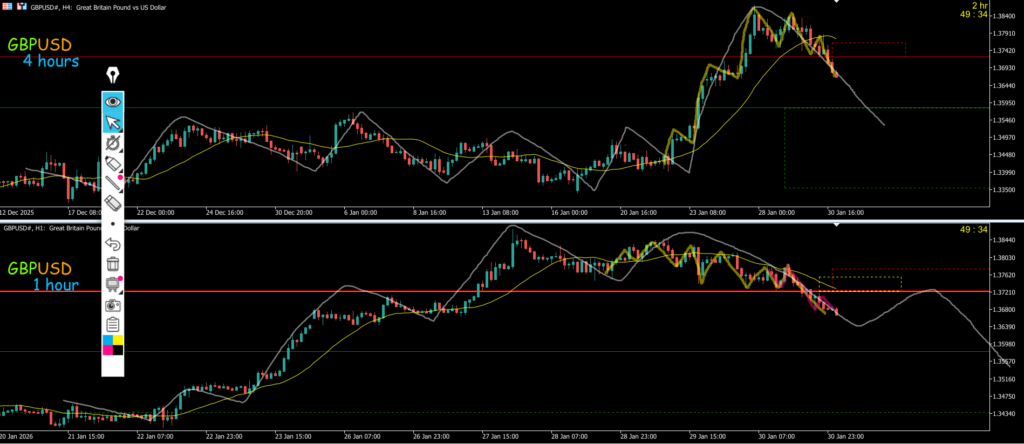Click price level 1.37420 on the H4 axis

point(1004,50)
